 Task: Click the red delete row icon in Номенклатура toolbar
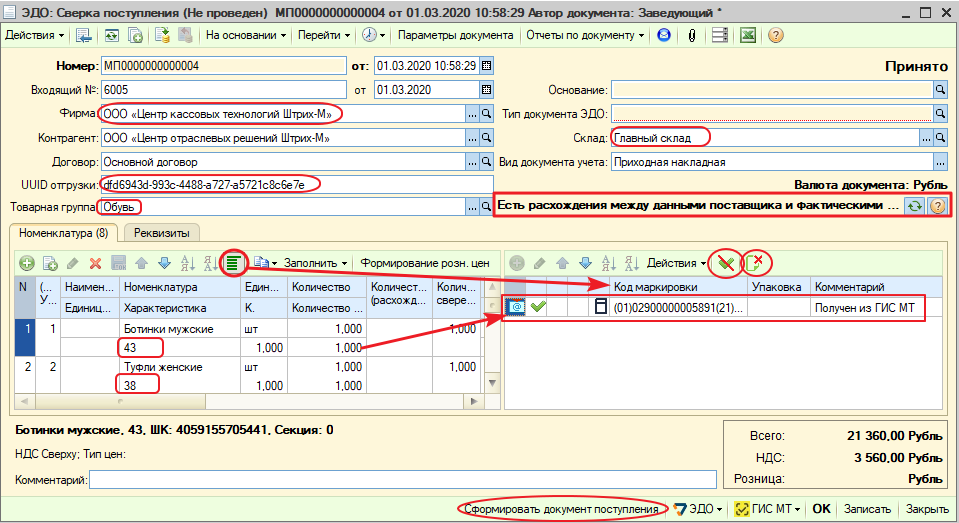coord(96,263)
